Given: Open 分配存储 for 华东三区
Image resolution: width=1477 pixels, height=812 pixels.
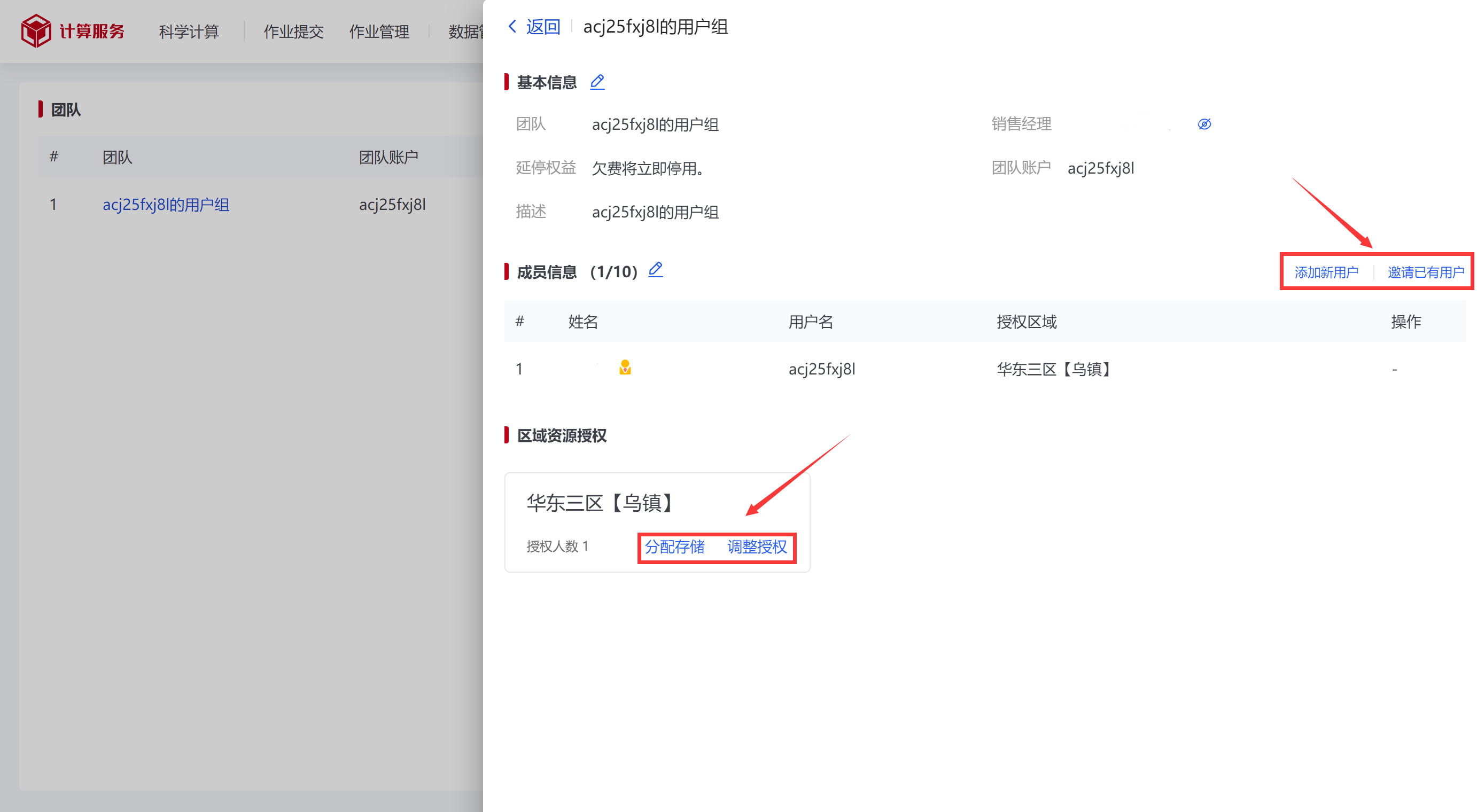Looking at the screenshot, I should point(674,546).
